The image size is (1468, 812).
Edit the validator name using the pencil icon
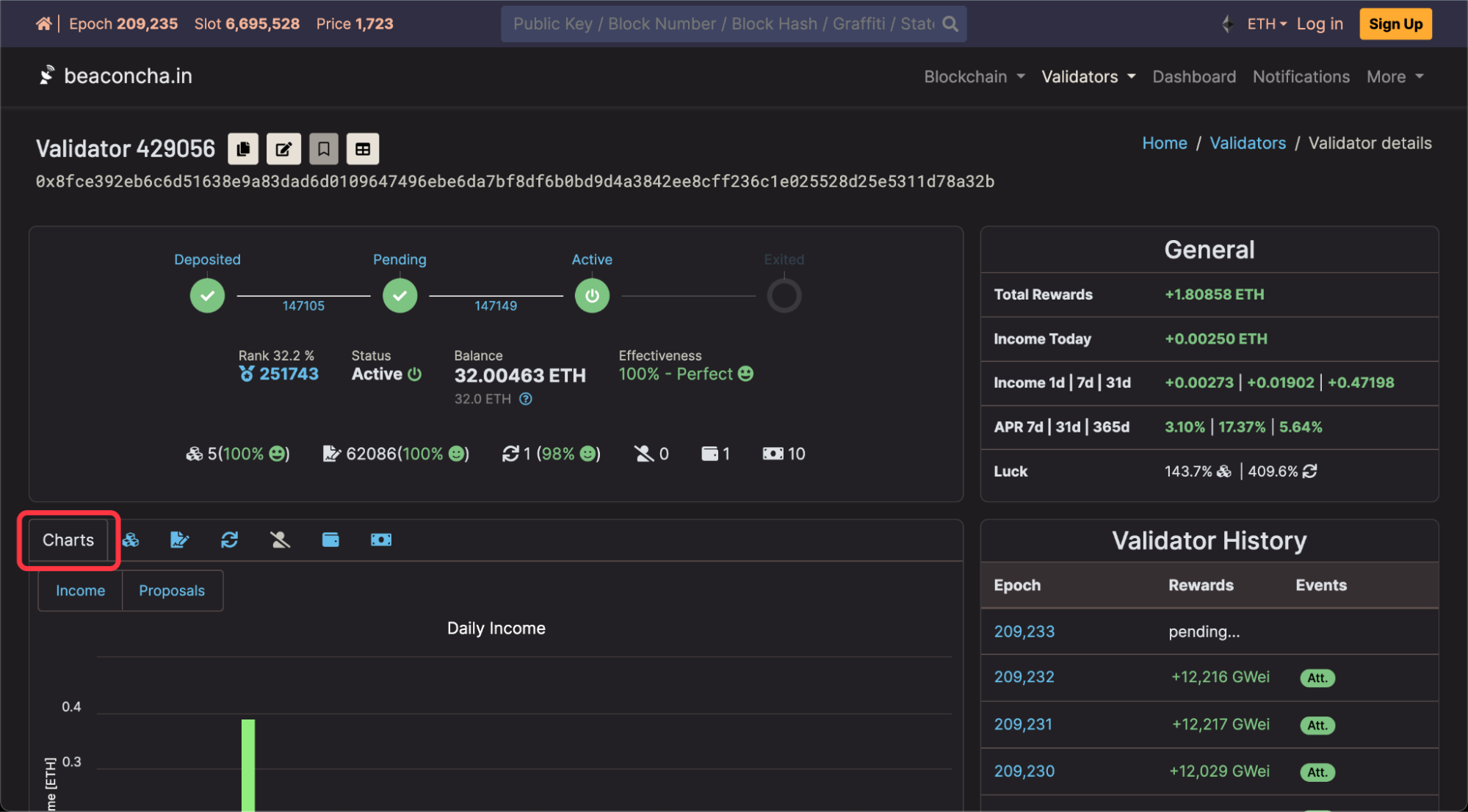[x=284, y=148]
